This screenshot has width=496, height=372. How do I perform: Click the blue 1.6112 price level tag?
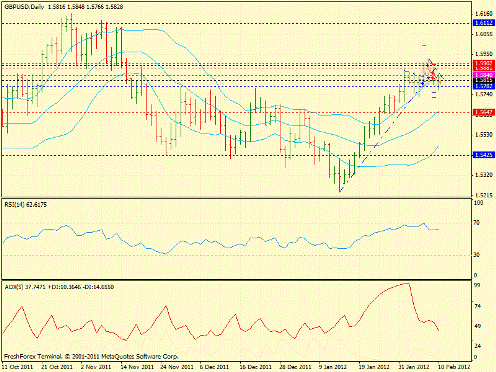[483, 23]
